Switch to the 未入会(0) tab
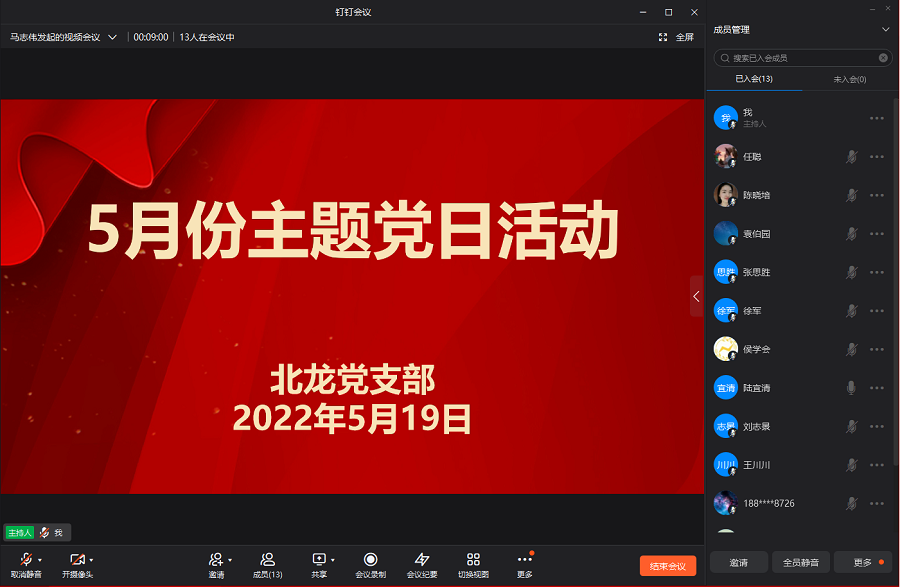This screenshot has width=900, height=587. pos(849,79)
